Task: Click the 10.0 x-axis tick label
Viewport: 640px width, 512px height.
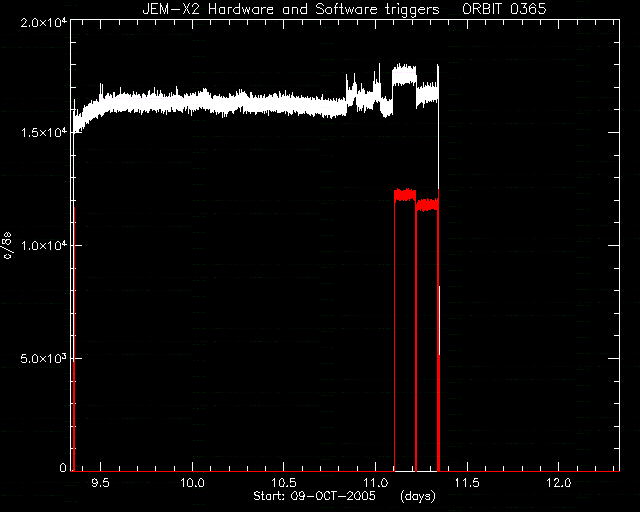Action: click(x=192, y=483)
